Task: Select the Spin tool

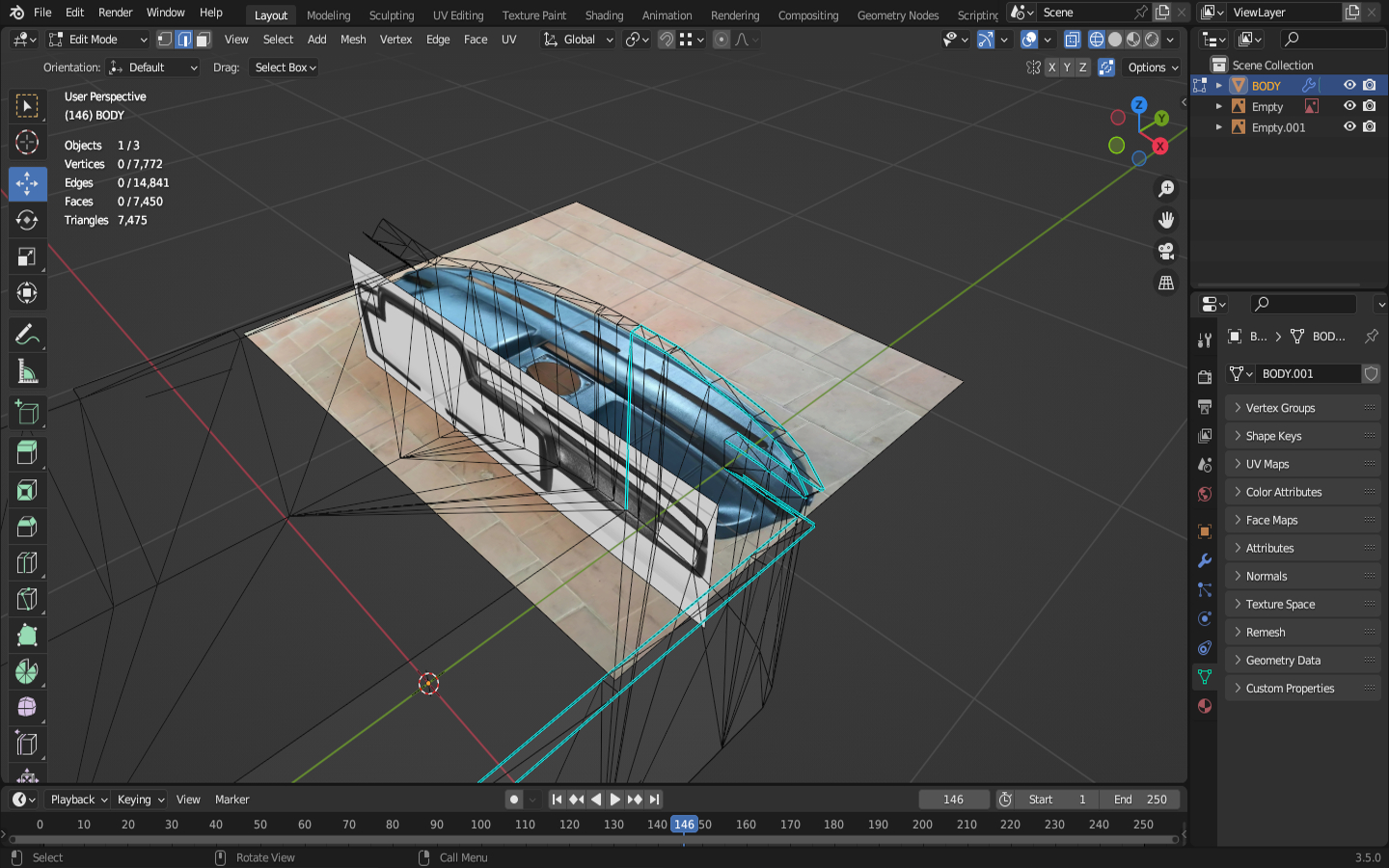Action: tap(27, 672)
